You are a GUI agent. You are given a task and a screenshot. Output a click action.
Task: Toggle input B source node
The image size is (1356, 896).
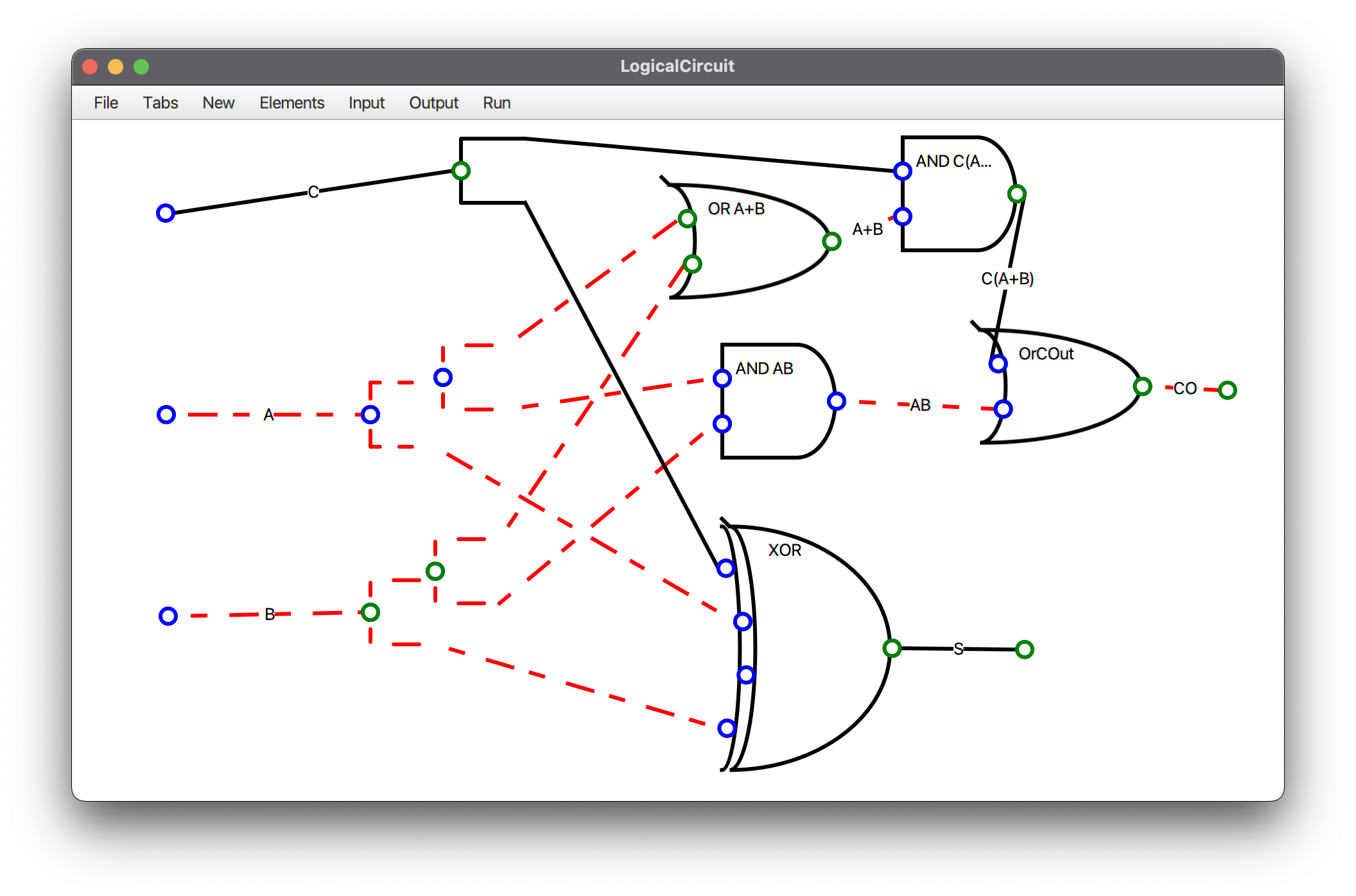tap(168, 616)
